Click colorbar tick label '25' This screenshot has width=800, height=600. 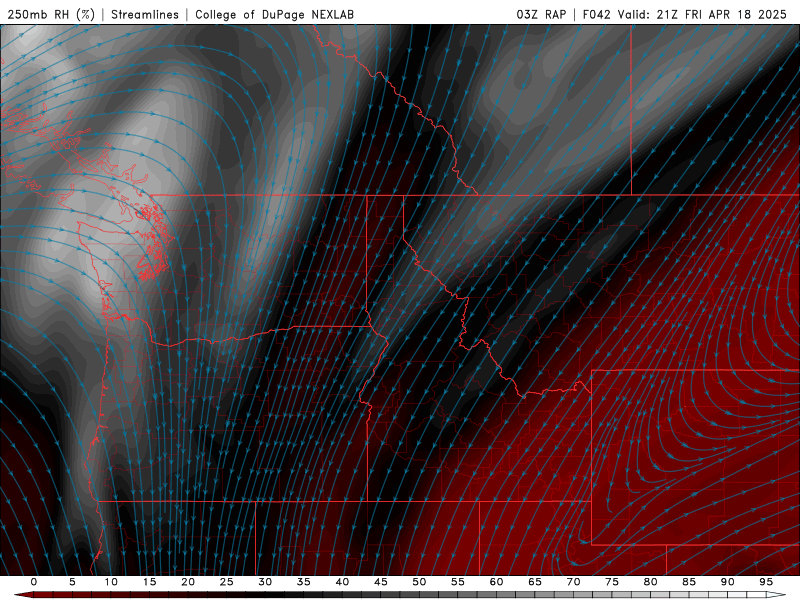(x=227, y=582)
